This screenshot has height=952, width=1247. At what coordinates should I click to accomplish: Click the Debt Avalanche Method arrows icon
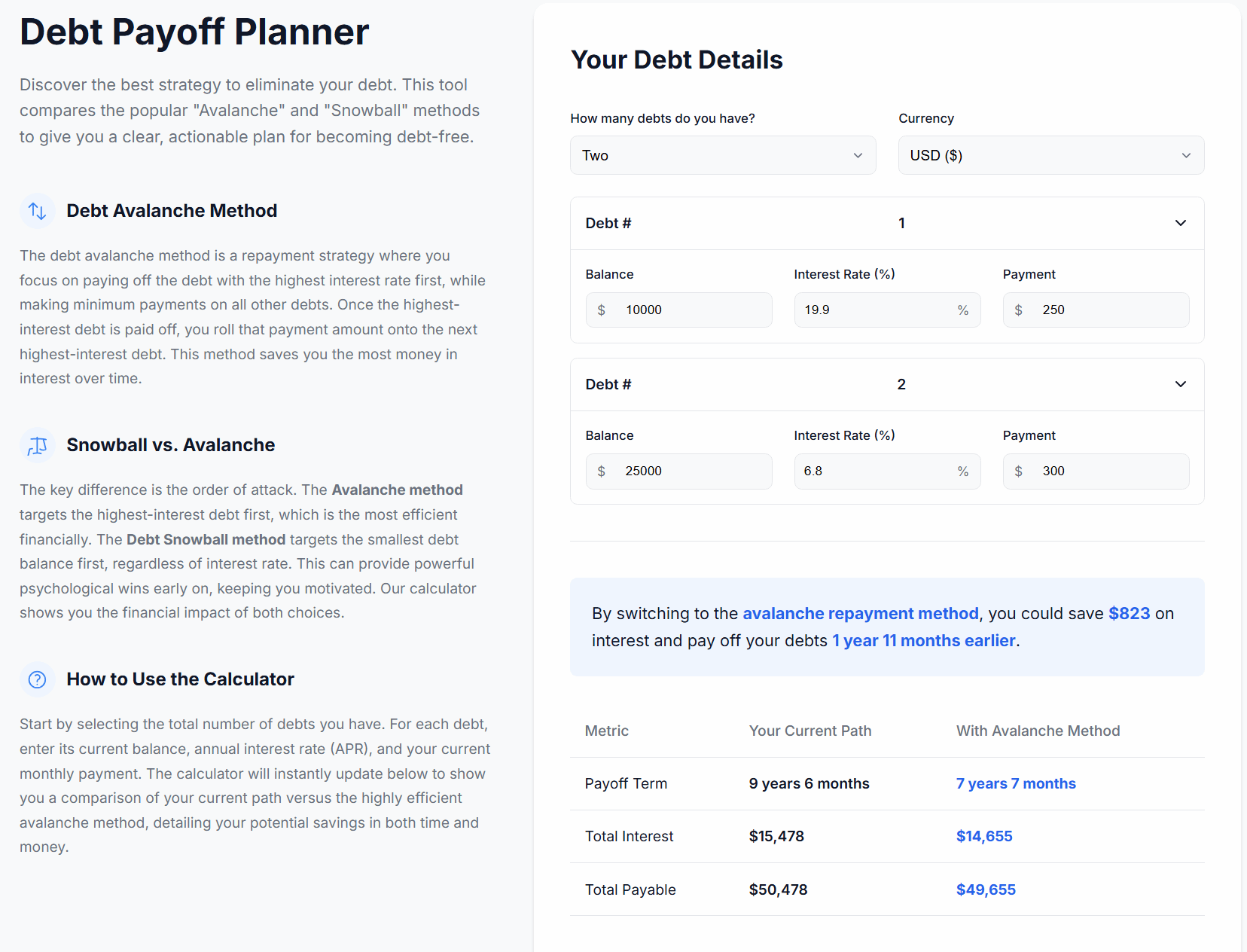[x=37, y=211]
